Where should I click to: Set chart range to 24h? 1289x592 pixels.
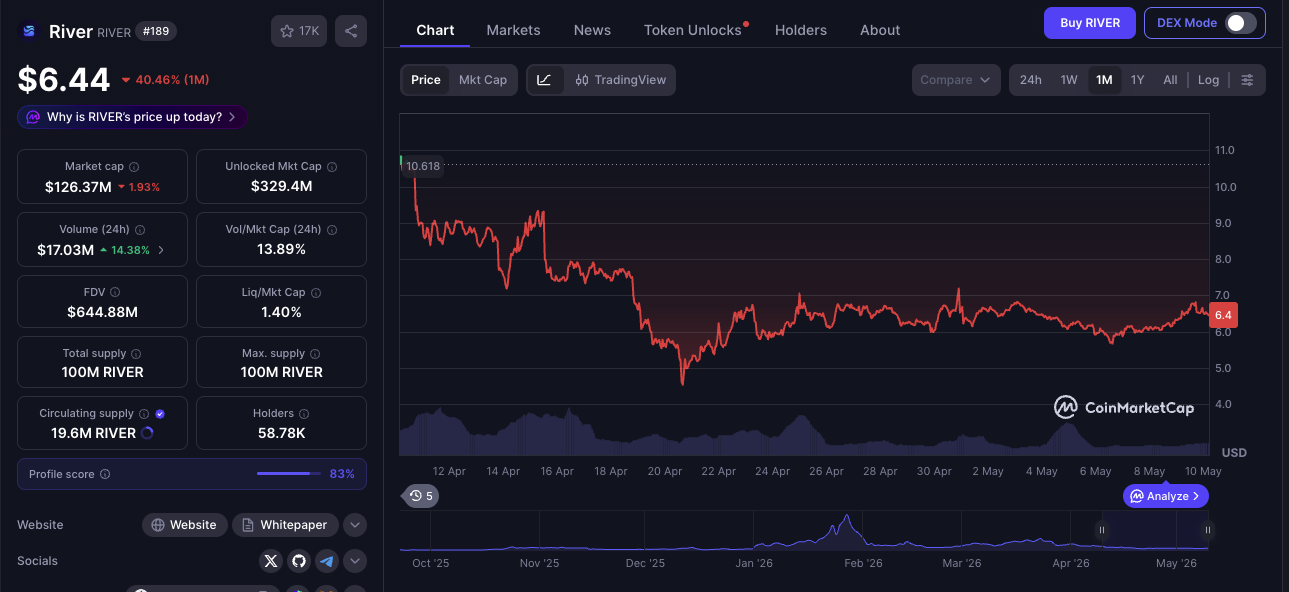click(x=1031, y=80)
